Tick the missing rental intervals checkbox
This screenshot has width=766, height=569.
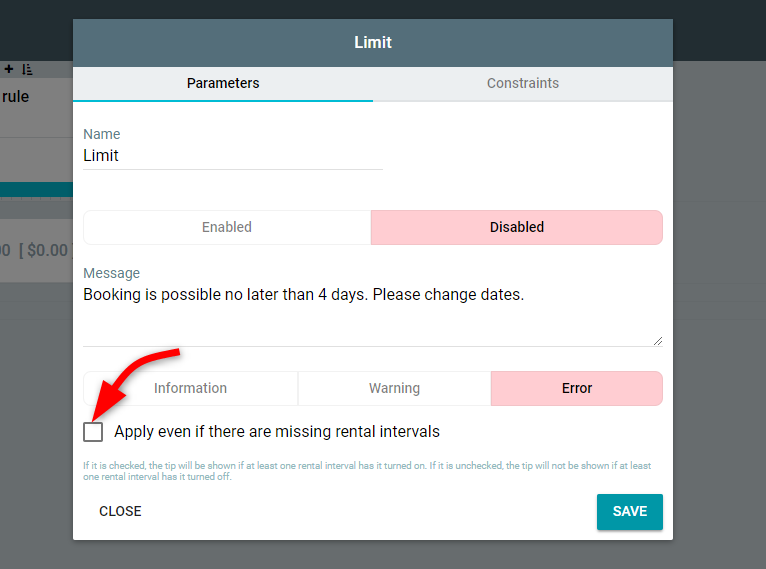93,432
